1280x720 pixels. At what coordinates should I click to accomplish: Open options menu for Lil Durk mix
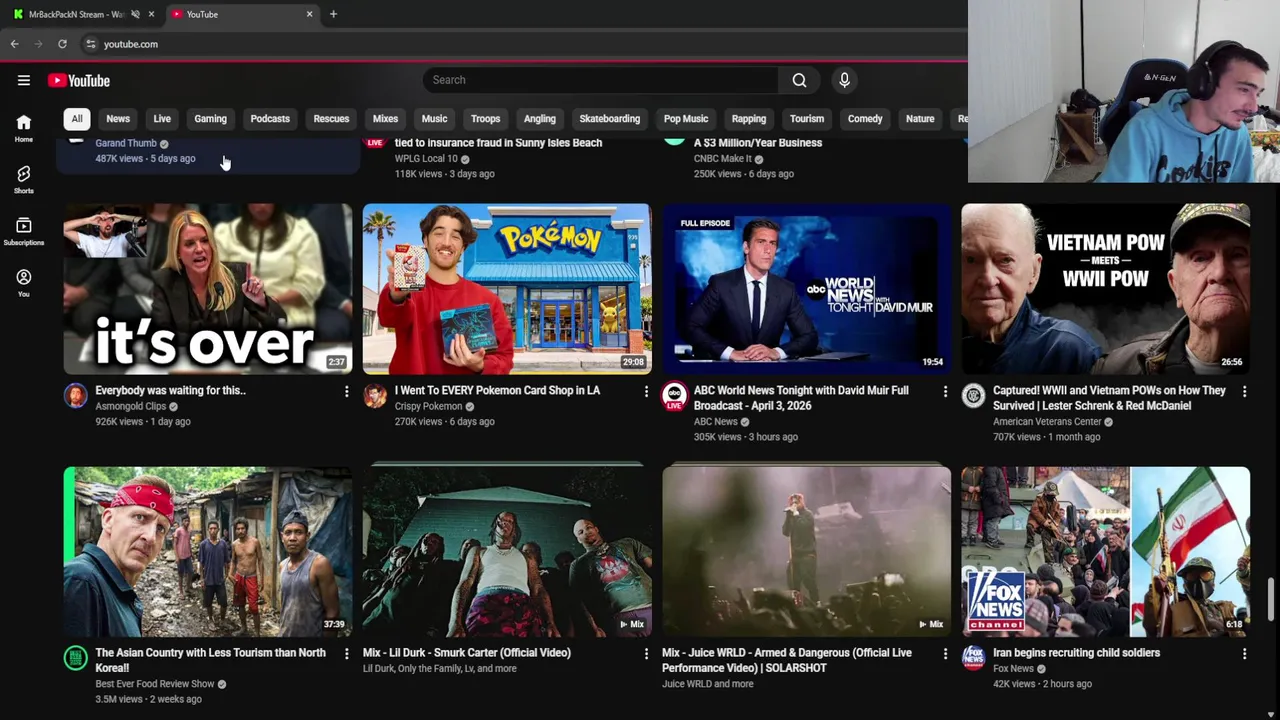click(646, 653)
